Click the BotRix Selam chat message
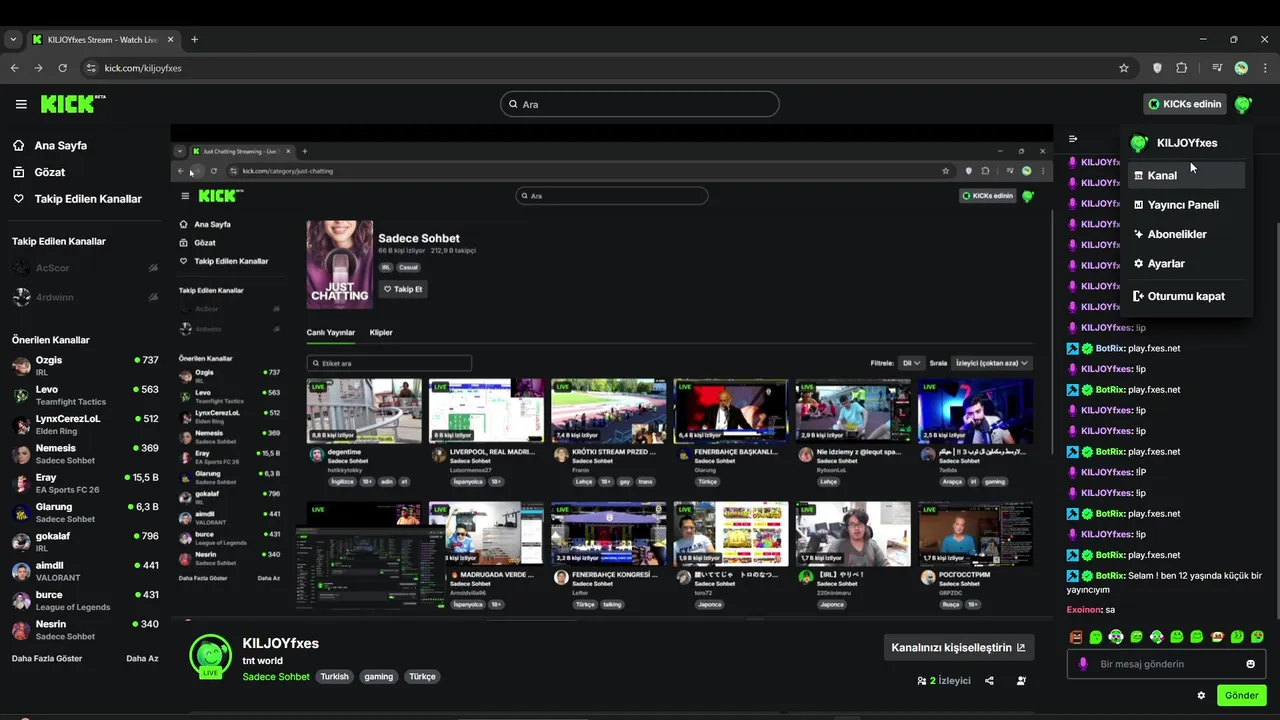Screen dimensions: 1280x720 tap(1164, 582)
